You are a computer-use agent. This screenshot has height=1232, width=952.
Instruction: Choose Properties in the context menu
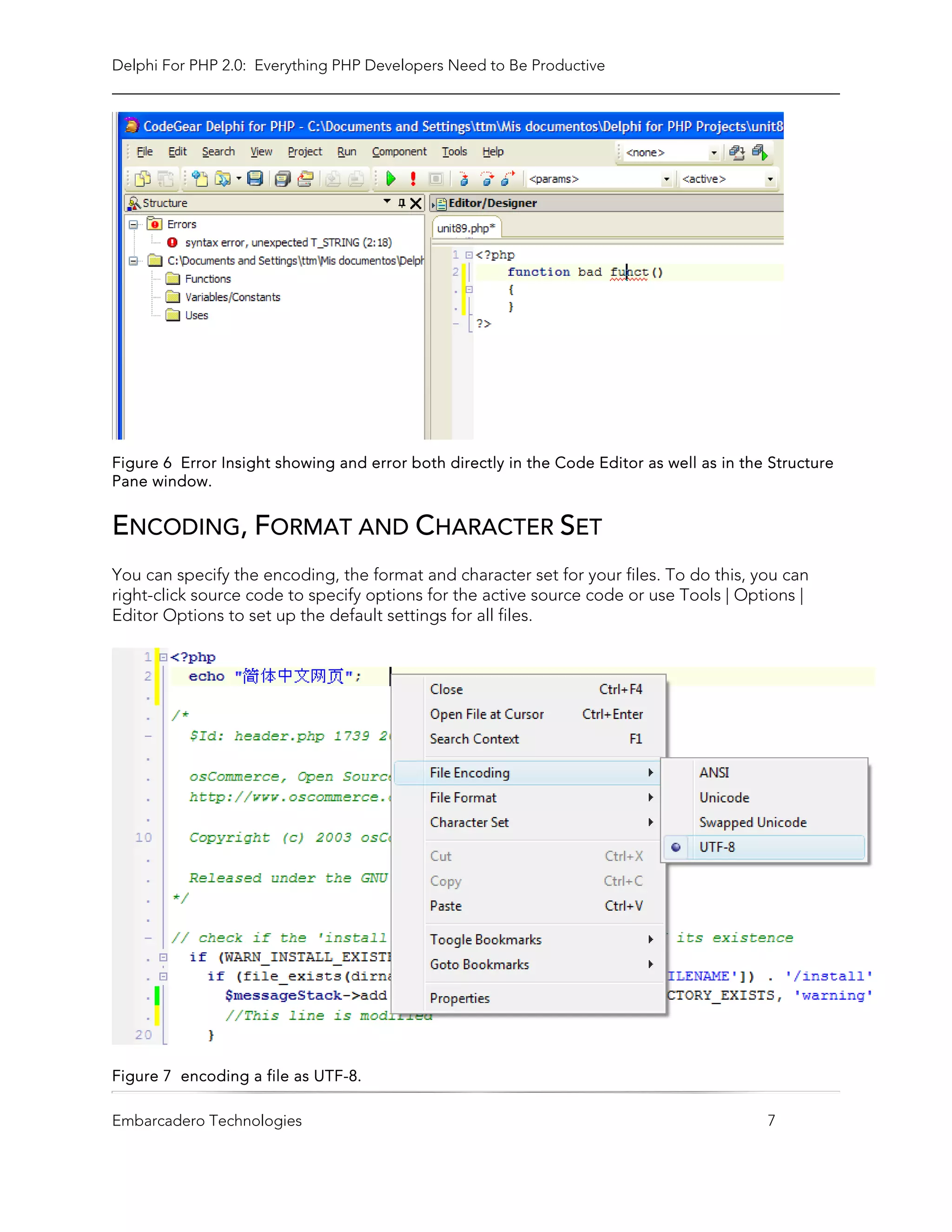coord(536,999)
